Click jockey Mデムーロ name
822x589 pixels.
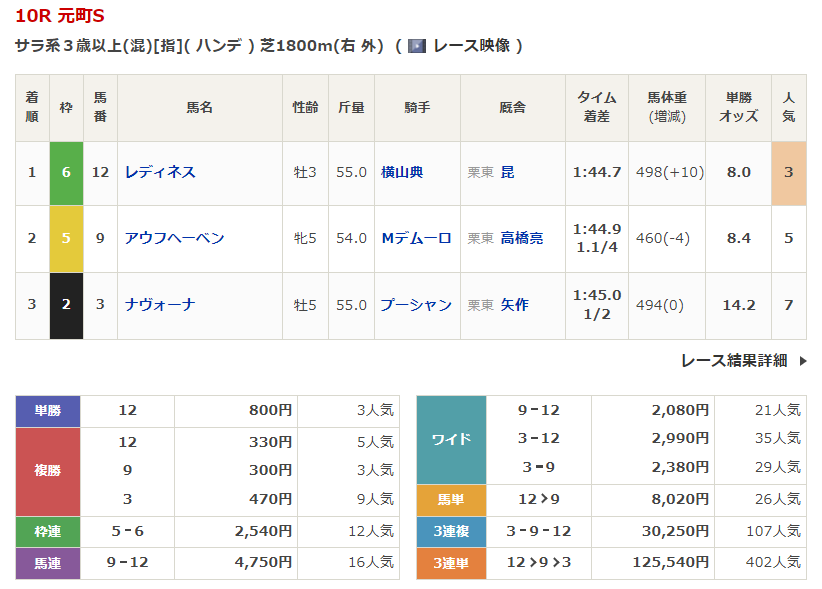pyautogui.click(x=416, y=238)
